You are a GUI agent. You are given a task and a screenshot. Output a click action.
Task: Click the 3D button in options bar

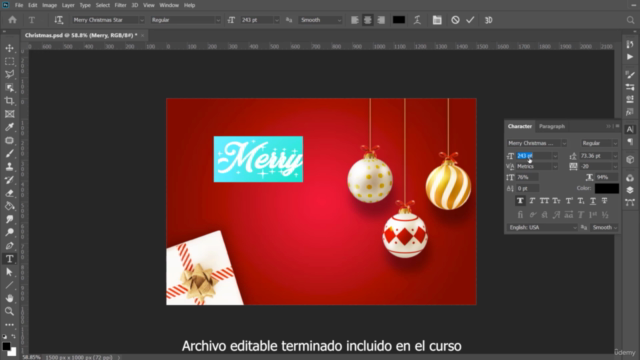tap(489, 20)
